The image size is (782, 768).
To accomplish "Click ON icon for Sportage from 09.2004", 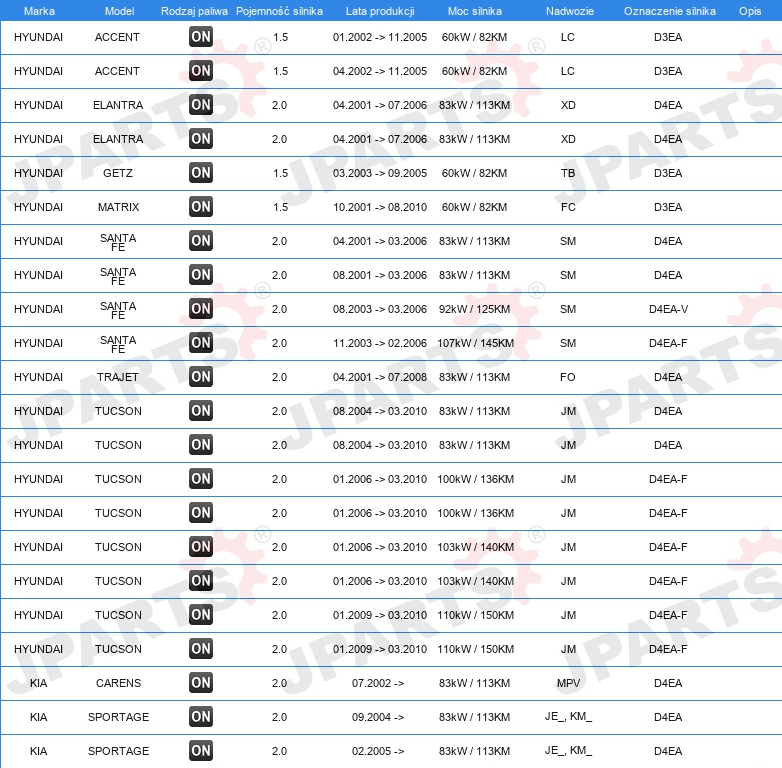I will tap(201, 717).
